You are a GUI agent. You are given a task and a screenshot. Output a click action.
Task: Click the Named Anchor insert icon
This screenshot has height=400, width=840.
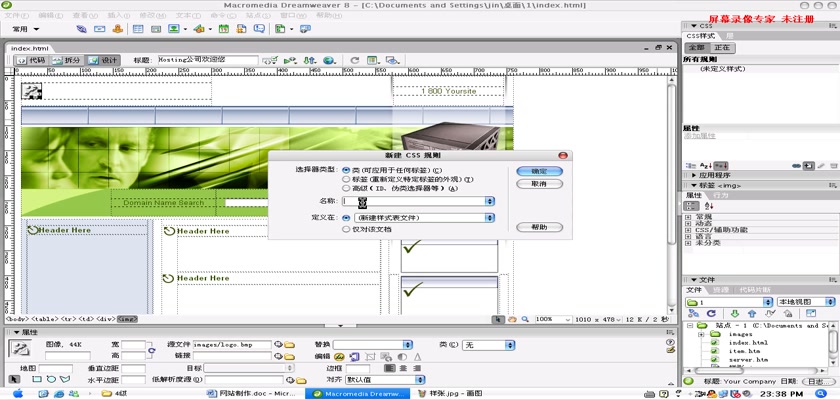point(118,29)
